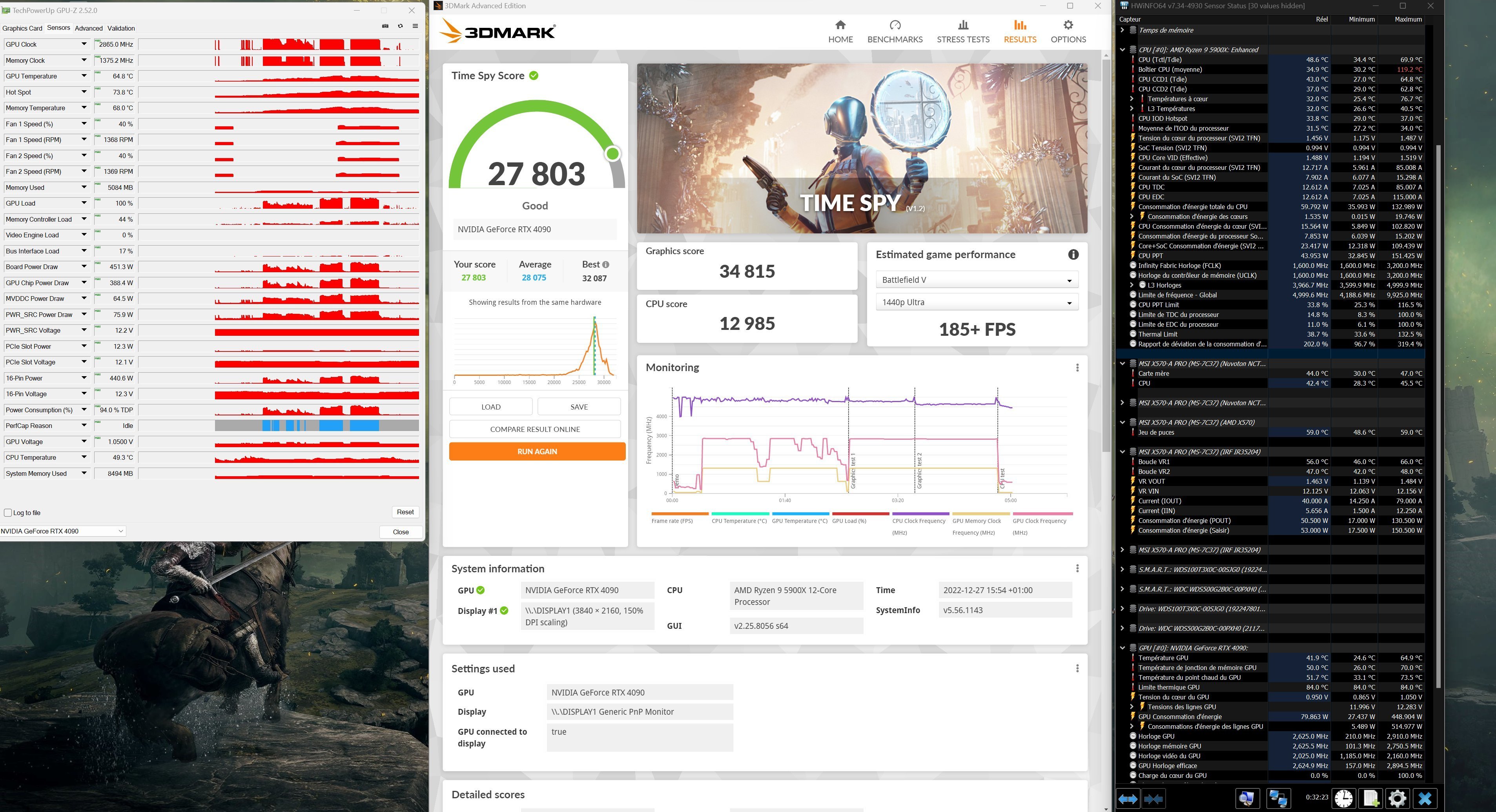Image resolution: width=1496 pixels, height=812 pixels.
Task: Click the HWiNFO log file icon
Action: click(1370, 799)
